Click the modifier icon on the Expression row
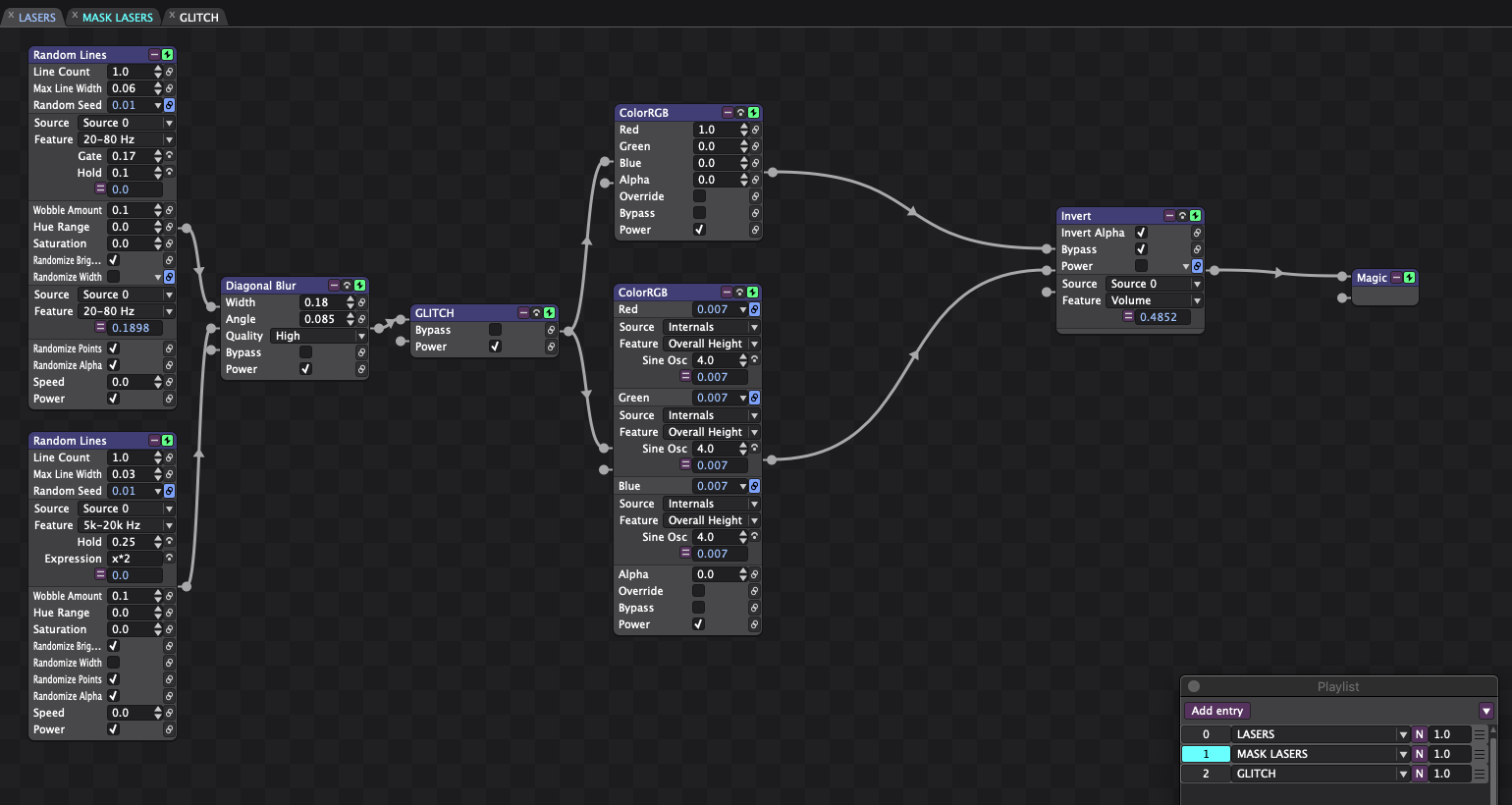This screenshot has width=1512, height=805. coord(169,559)
